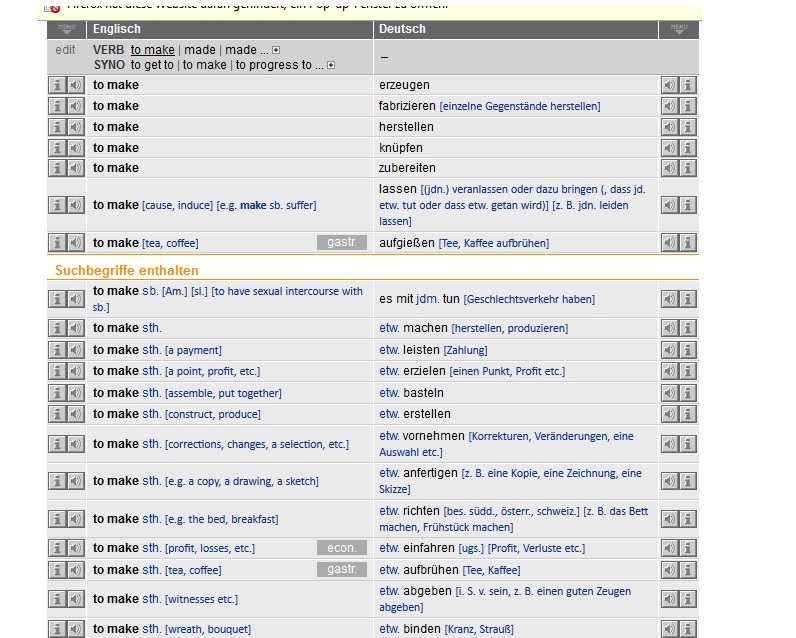Play German audio for 'etw. einfahren'
This screenshot has width=796, height=638.
pyautogui.click(x=669, y=548)
